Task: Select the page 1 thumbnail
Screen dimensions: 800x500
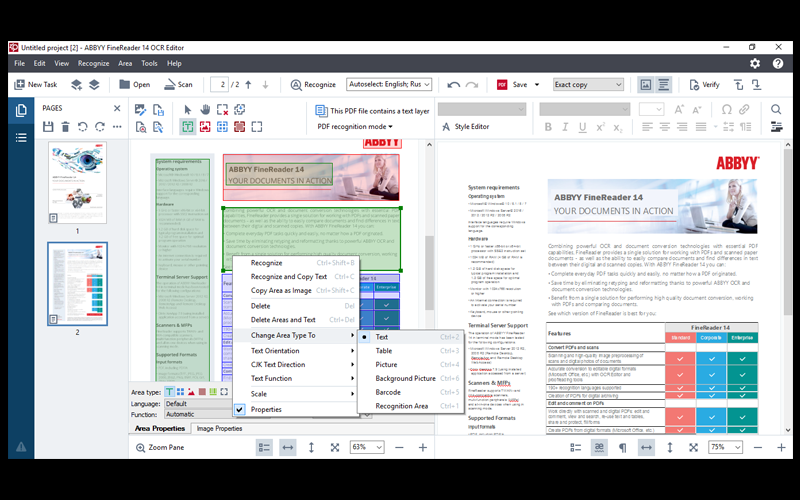Action: click(77, 182)
